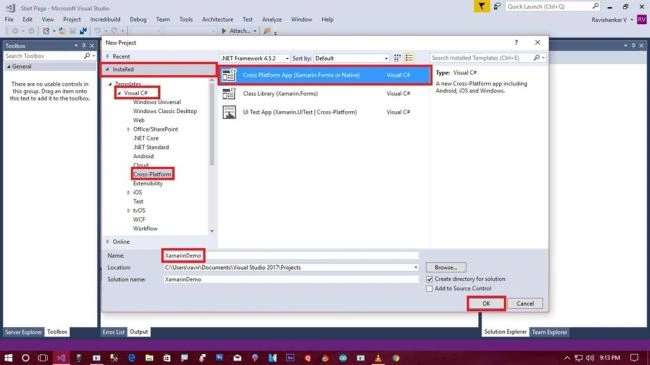The height and width of the screenshot is (365, 650).
Task: Click the Browse button
Action: pos(446,268)
